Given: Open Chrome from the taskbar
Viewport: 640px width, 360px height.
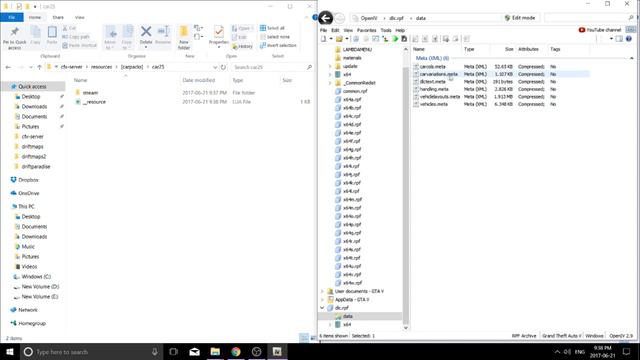Looking at the screenshot, I should point(236,351).
